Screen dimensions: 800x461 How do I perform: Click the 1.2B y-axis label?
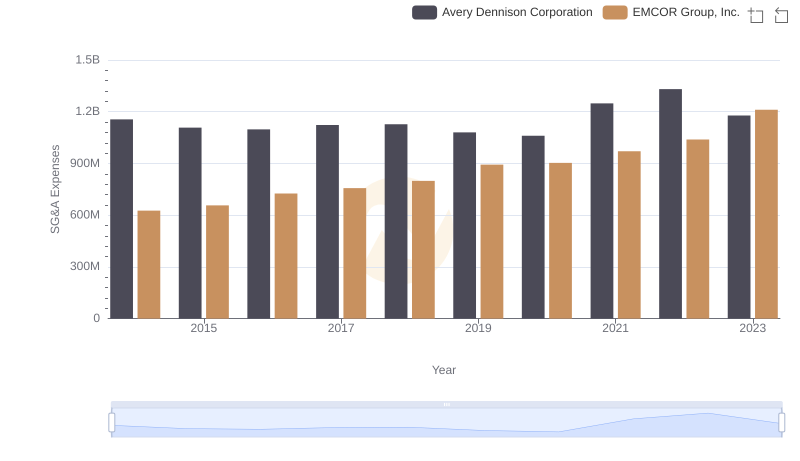click(88, 111)
